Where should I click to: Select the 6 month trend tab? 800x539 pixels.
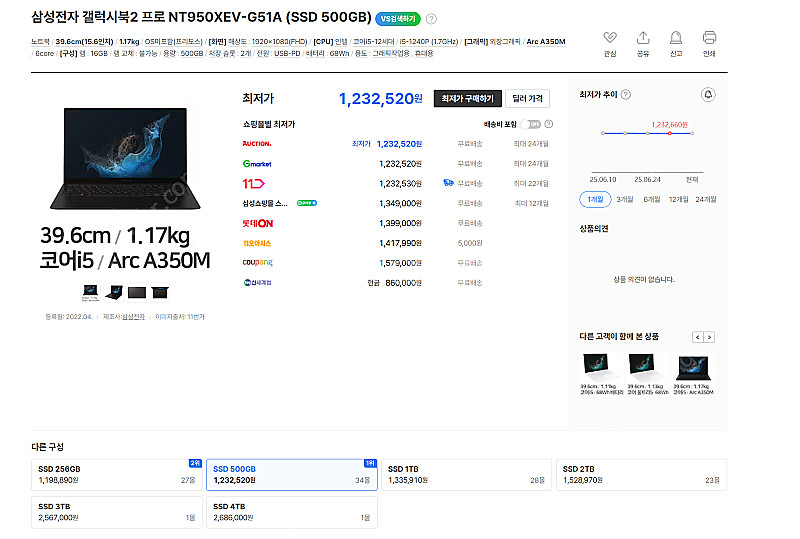pyautogui.click(x=652, y=199)
